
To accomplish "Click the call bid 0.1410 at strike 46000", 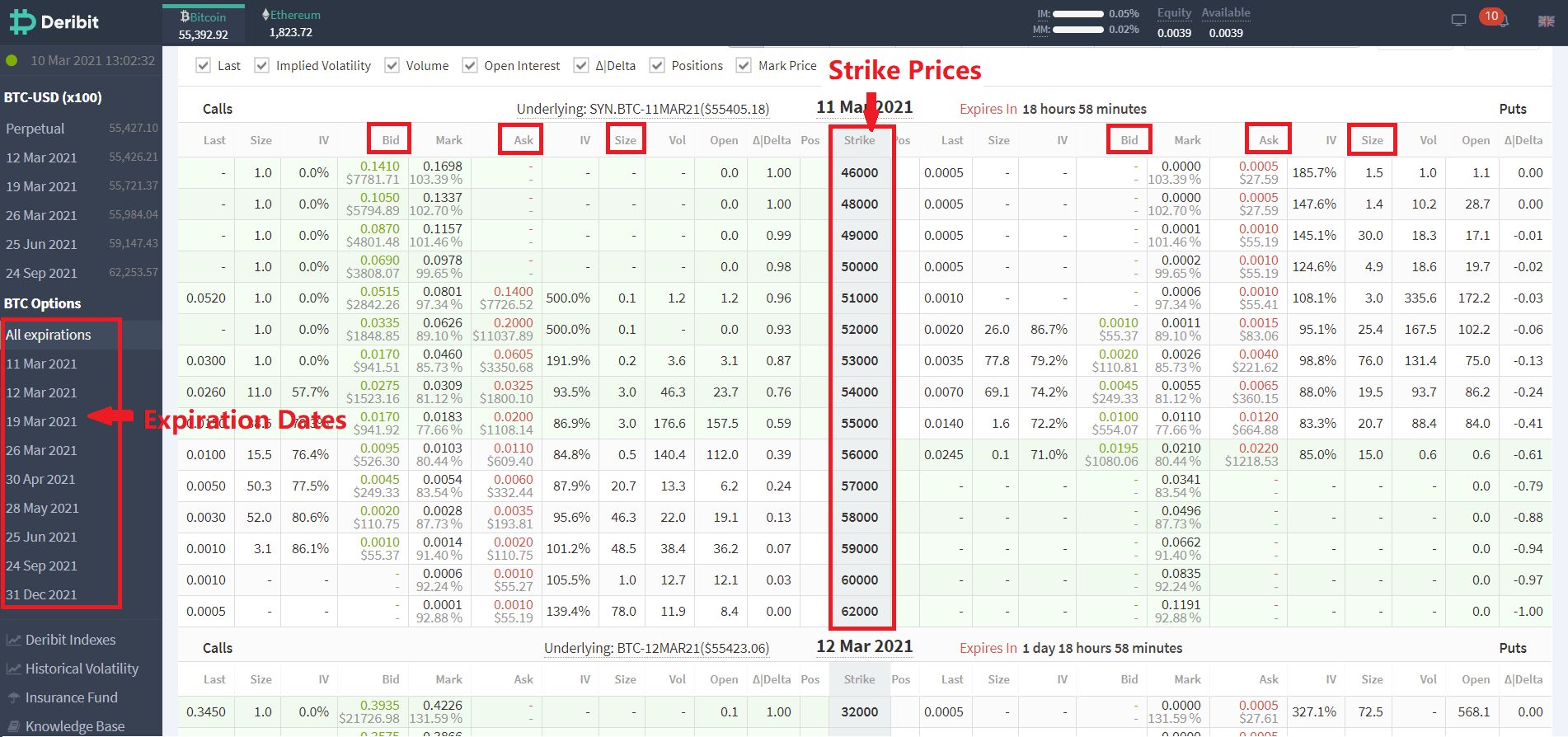I will [379, 167].
